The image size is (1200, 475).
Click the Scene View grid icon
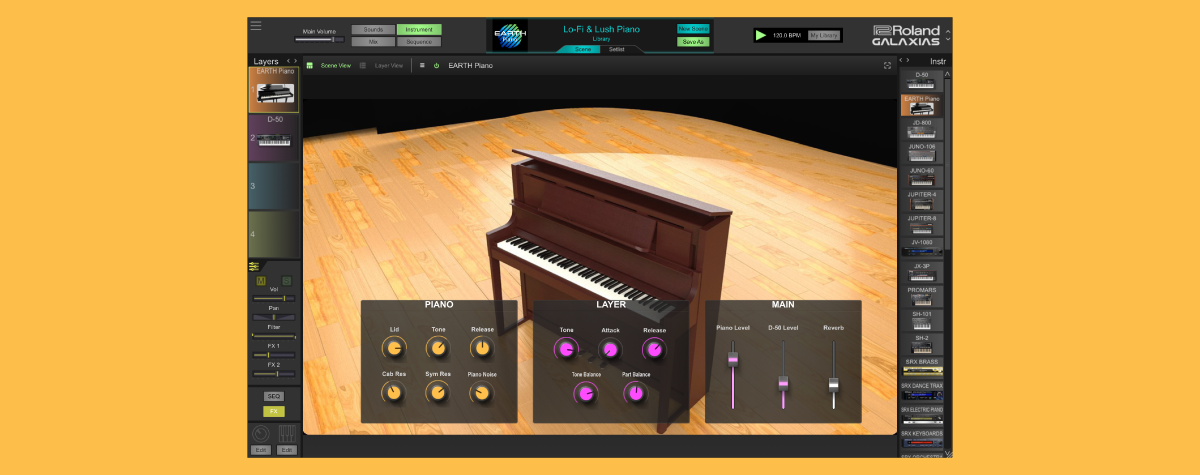point(310,66)
